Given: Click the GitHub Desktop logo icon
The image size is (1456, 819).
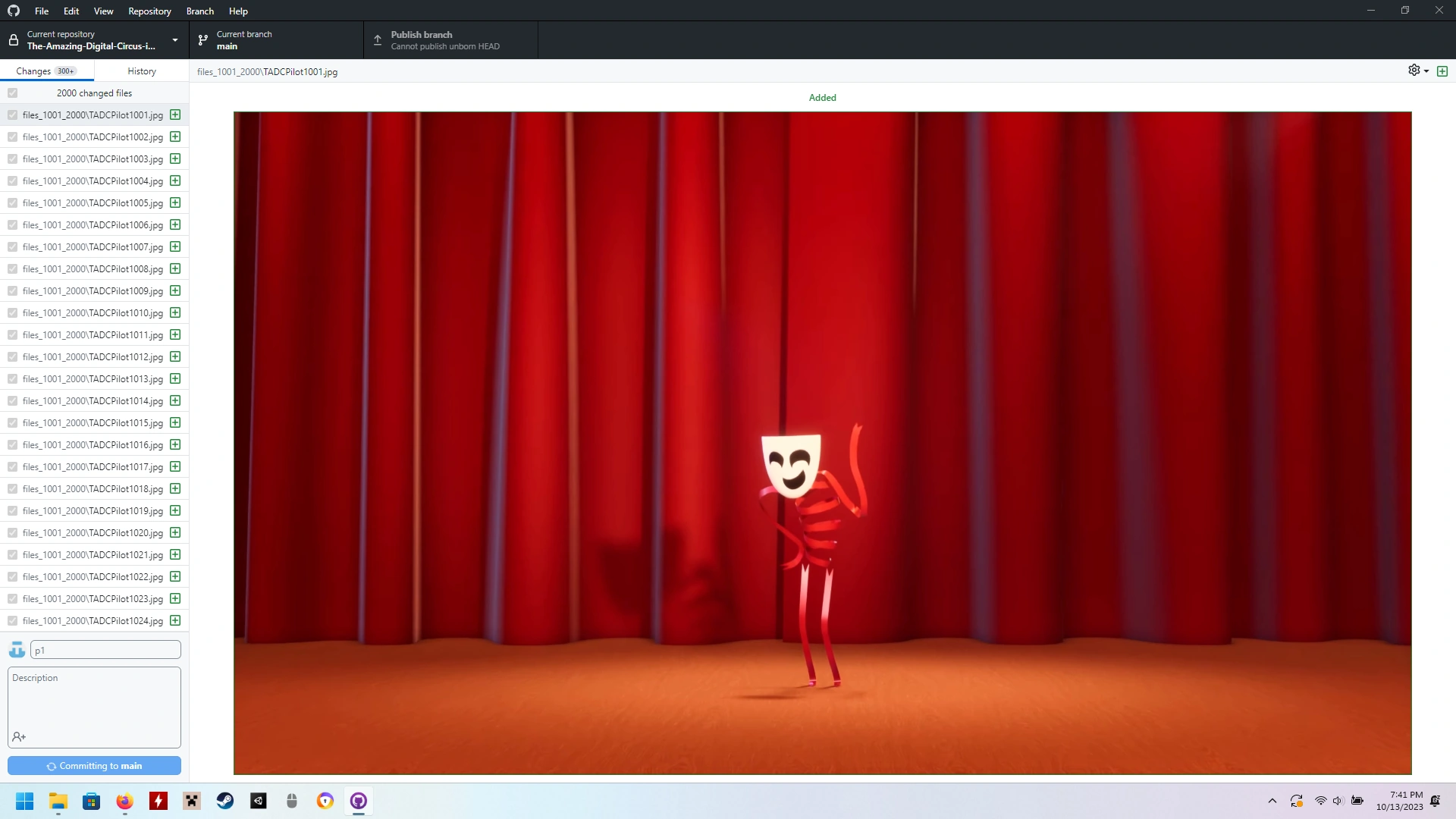Looking at the screenshot, I should (14, 11).
